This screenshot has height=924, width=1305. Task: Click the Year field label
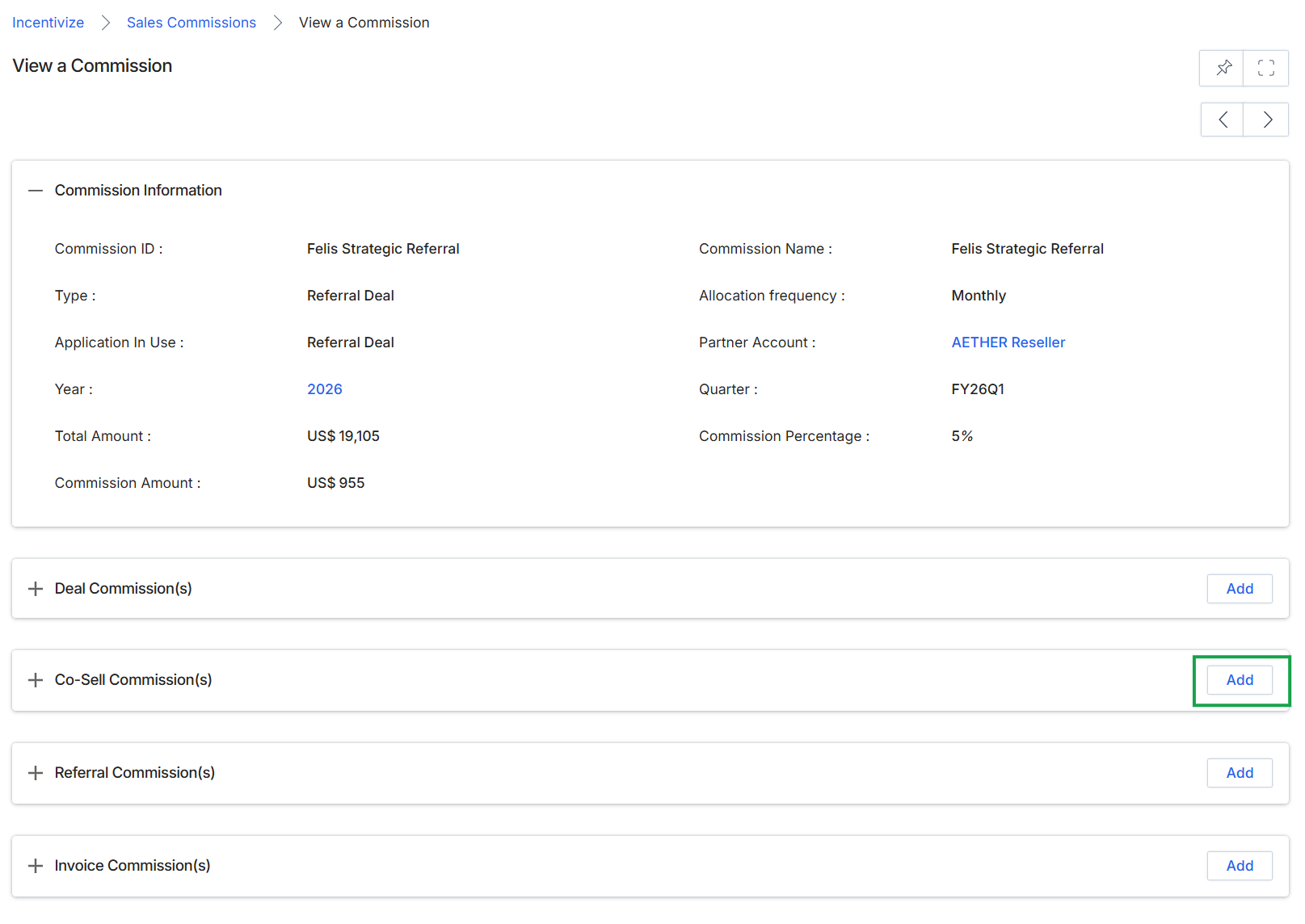point(74,389)
